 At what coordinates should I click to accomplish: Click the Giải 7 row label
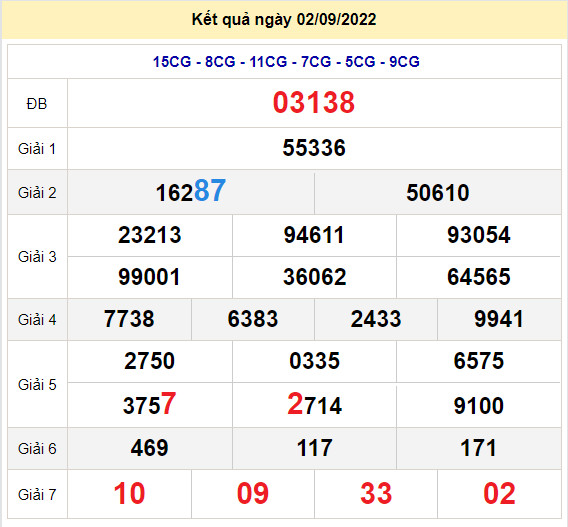pos(37,495)
